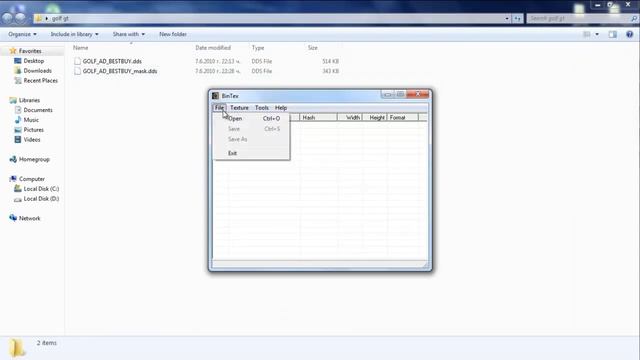The image size is (640, 360).
Task: Open Recent Places in the navigation pane
Action: [x=40, y=80]
